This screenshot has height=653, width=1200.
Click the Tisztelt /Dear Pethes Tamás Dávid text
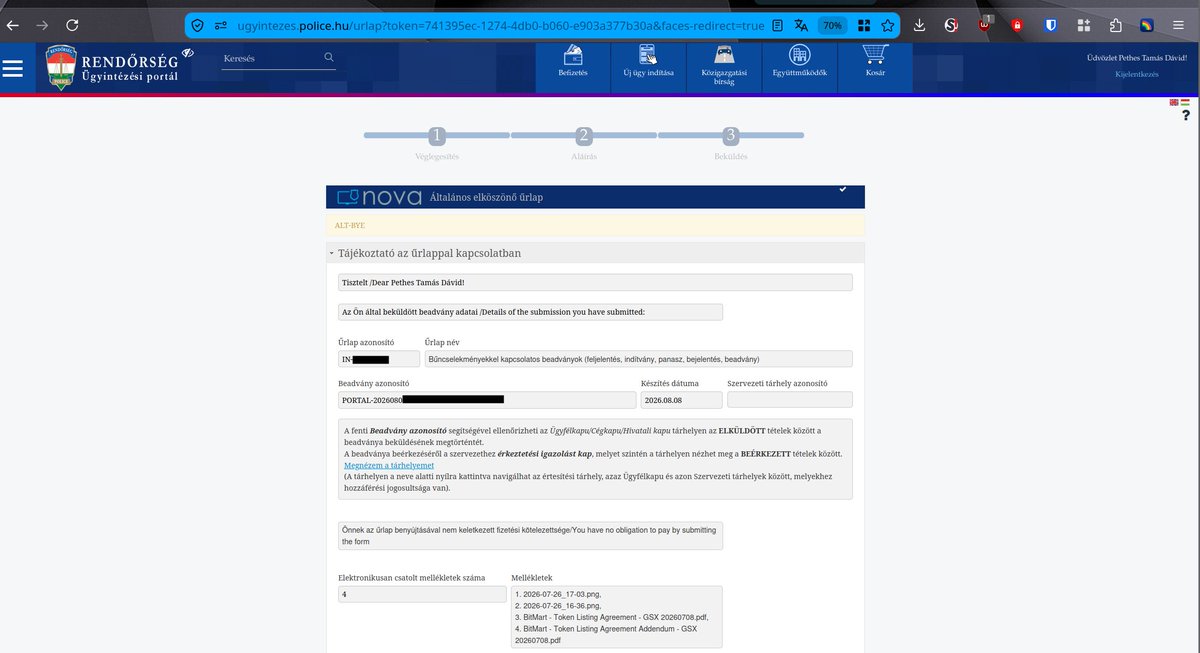point(403,283)
